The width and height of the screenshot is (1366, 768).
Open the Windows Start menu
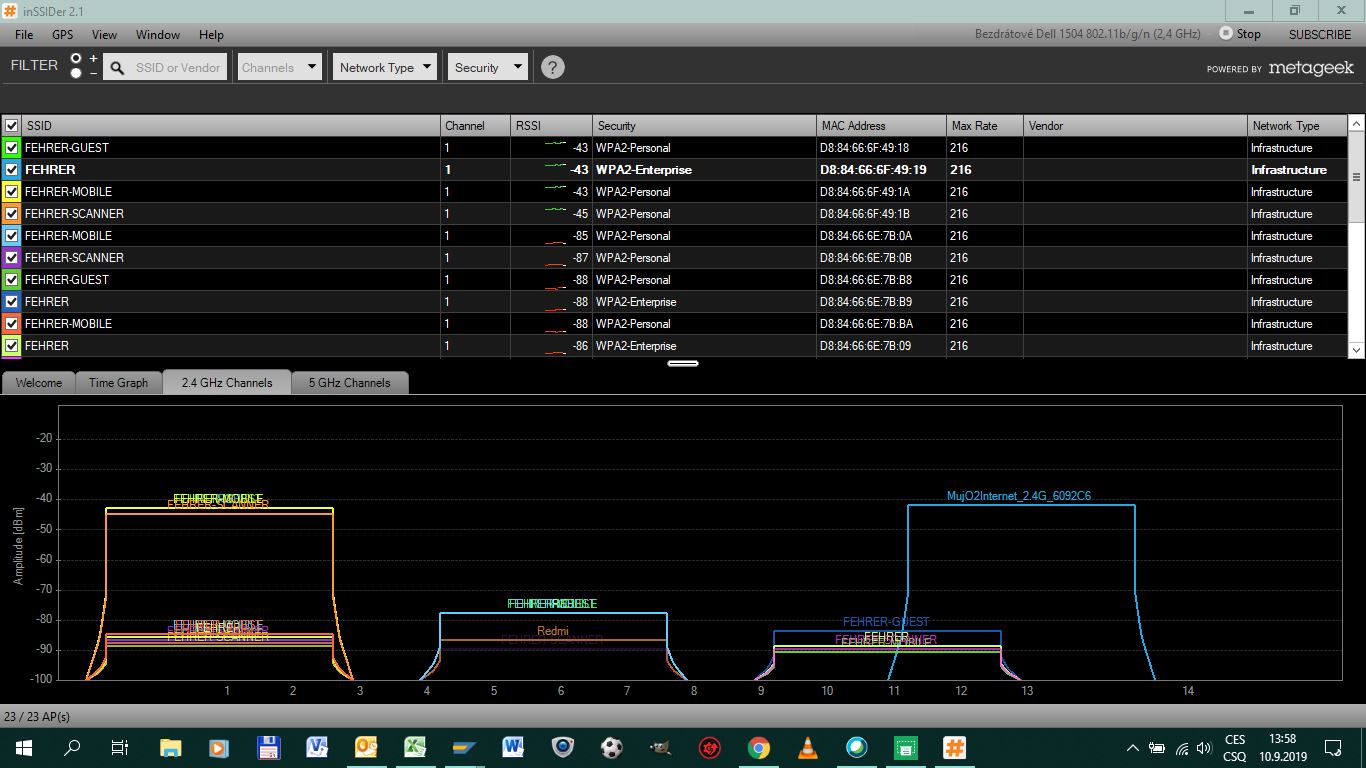tap(24, 747)
